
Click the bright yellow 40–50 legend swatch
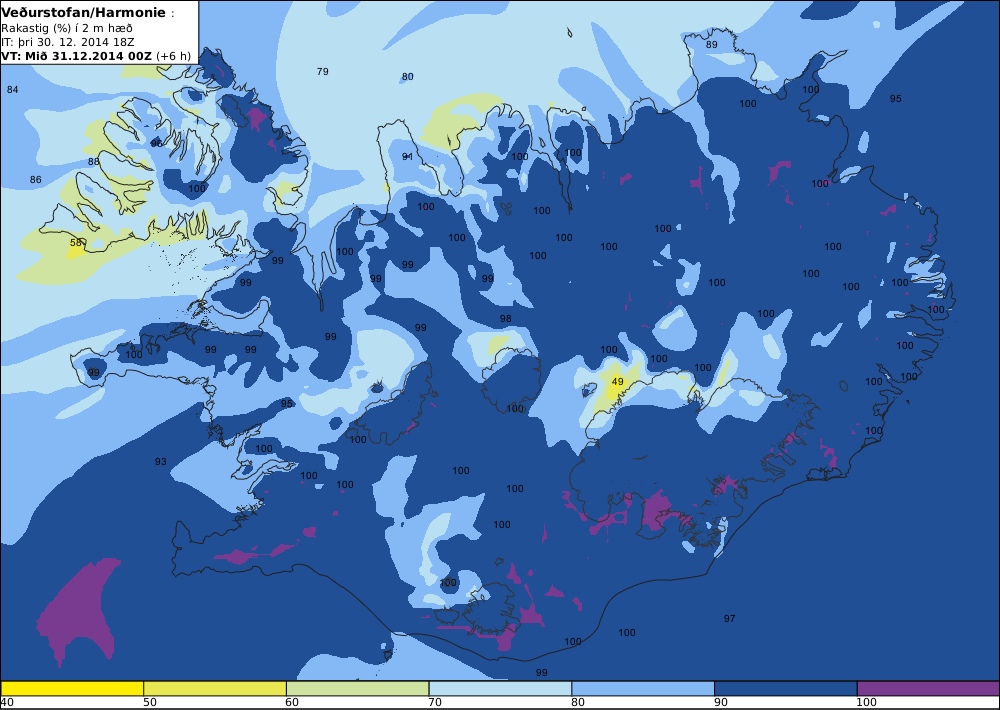(72, 688)
